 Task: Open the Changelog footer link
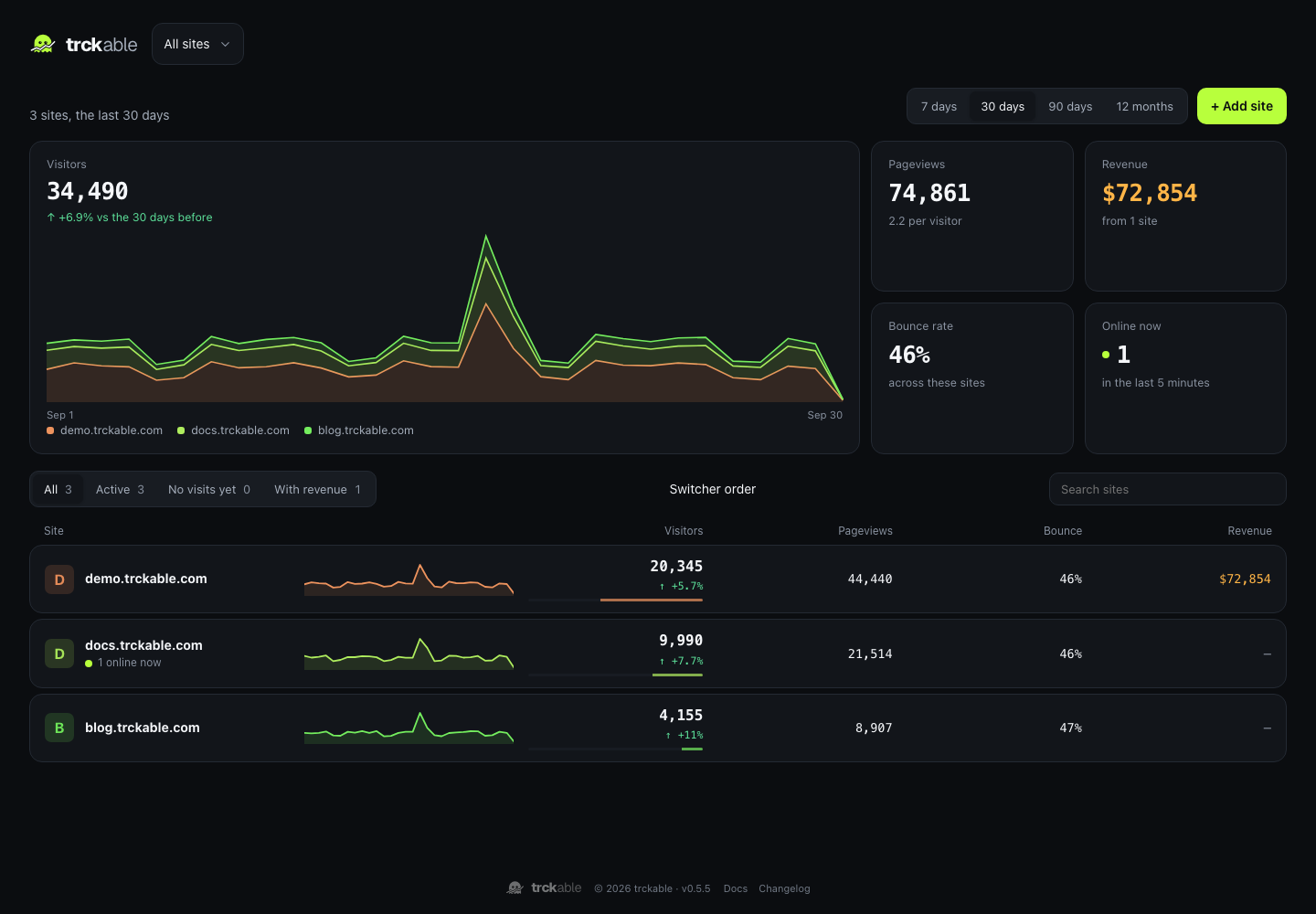[784, 888]
